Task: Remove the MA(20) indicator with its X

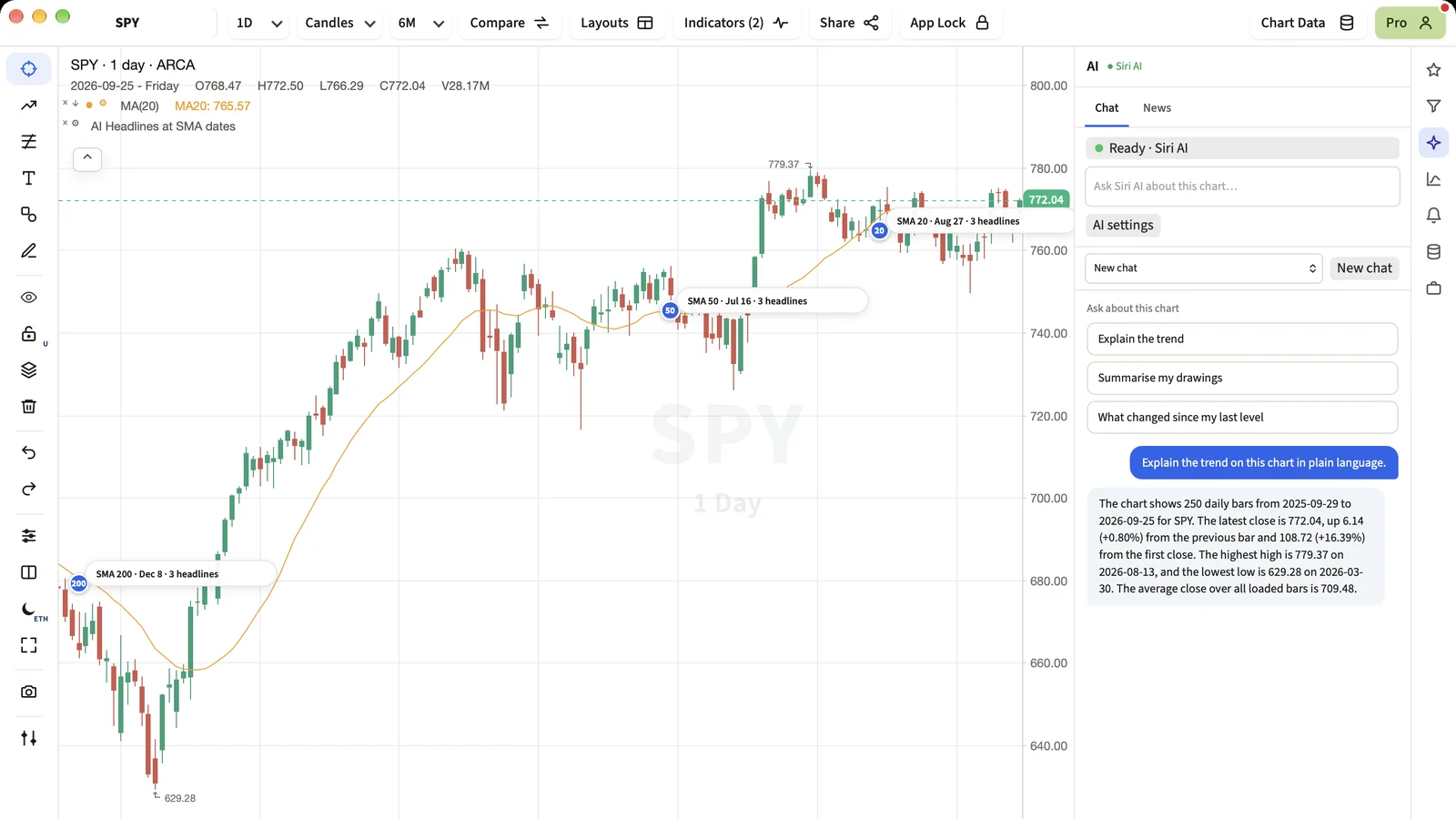Action: (65, 104)
